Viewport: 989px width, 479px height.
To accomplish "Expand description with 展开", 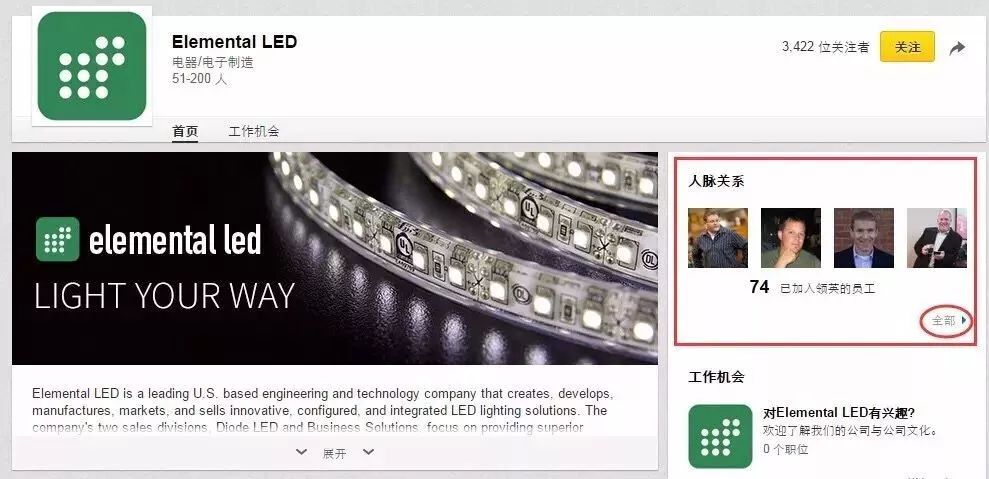I will (x=334, y=453).
